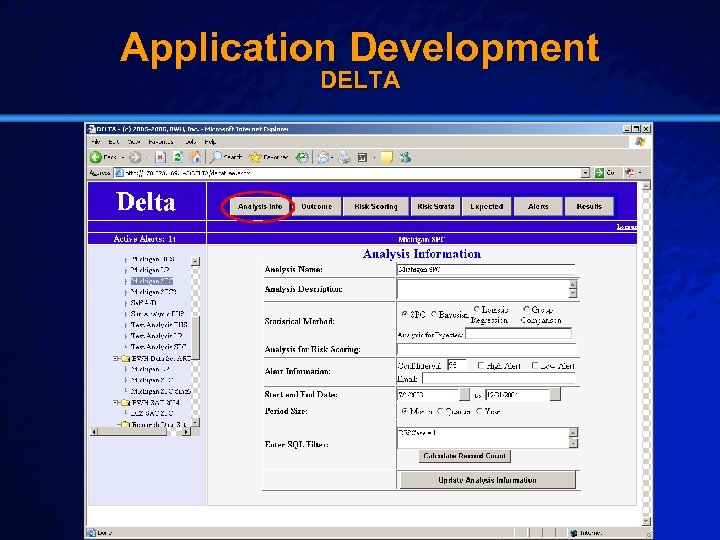Select the Group Comparison radio button

(x=527, y=309)
